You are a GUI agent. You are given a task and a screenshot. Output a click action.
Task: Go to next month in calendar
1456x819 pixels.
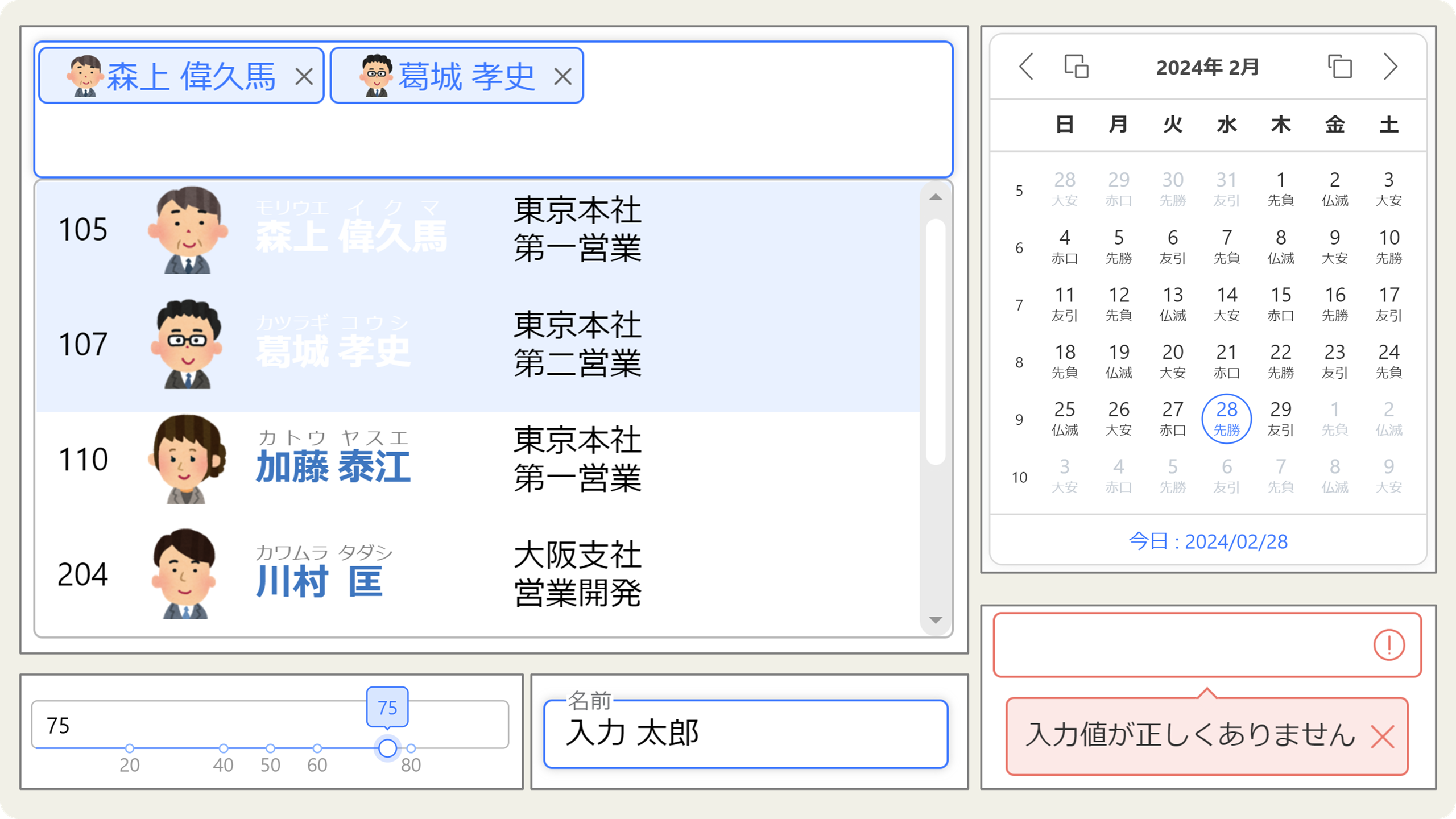(1390, 67)
